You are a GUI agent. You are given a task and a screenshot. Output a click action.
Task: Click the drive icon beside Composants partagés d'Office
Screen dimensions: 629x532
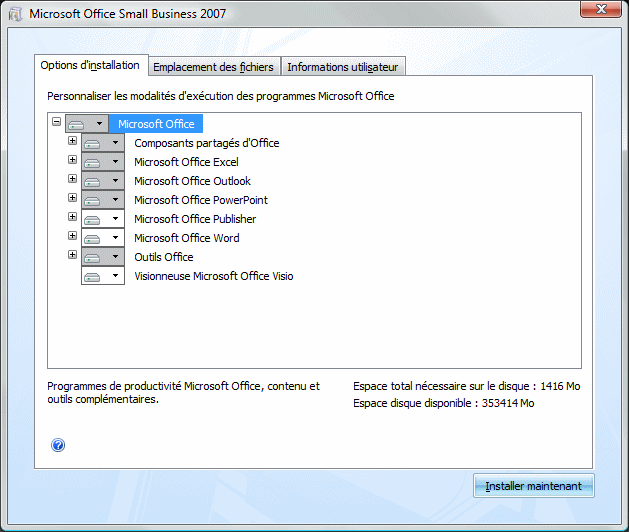click(93, 143)
